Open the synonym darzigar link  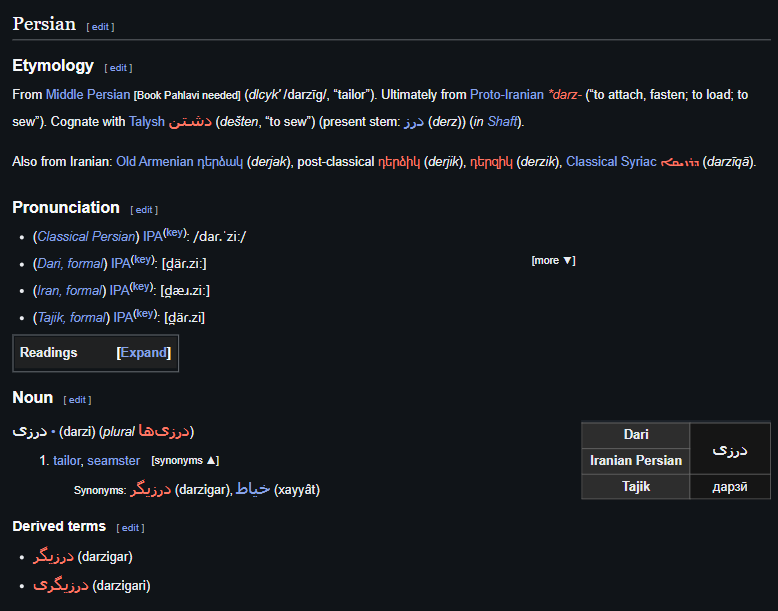[151, 490]
